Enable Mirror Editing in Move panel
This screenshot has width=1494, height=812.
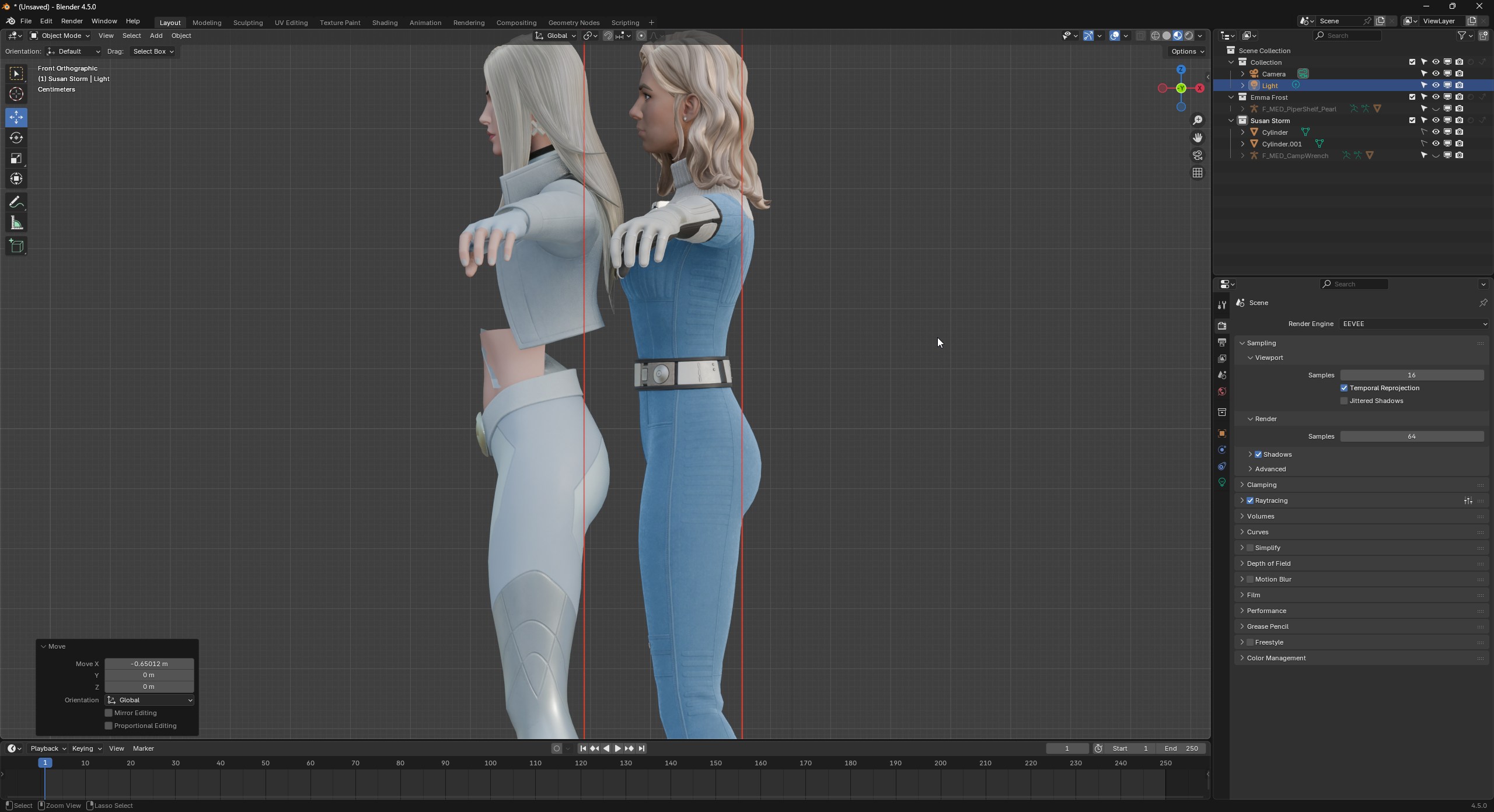click(x=109, y=713)
